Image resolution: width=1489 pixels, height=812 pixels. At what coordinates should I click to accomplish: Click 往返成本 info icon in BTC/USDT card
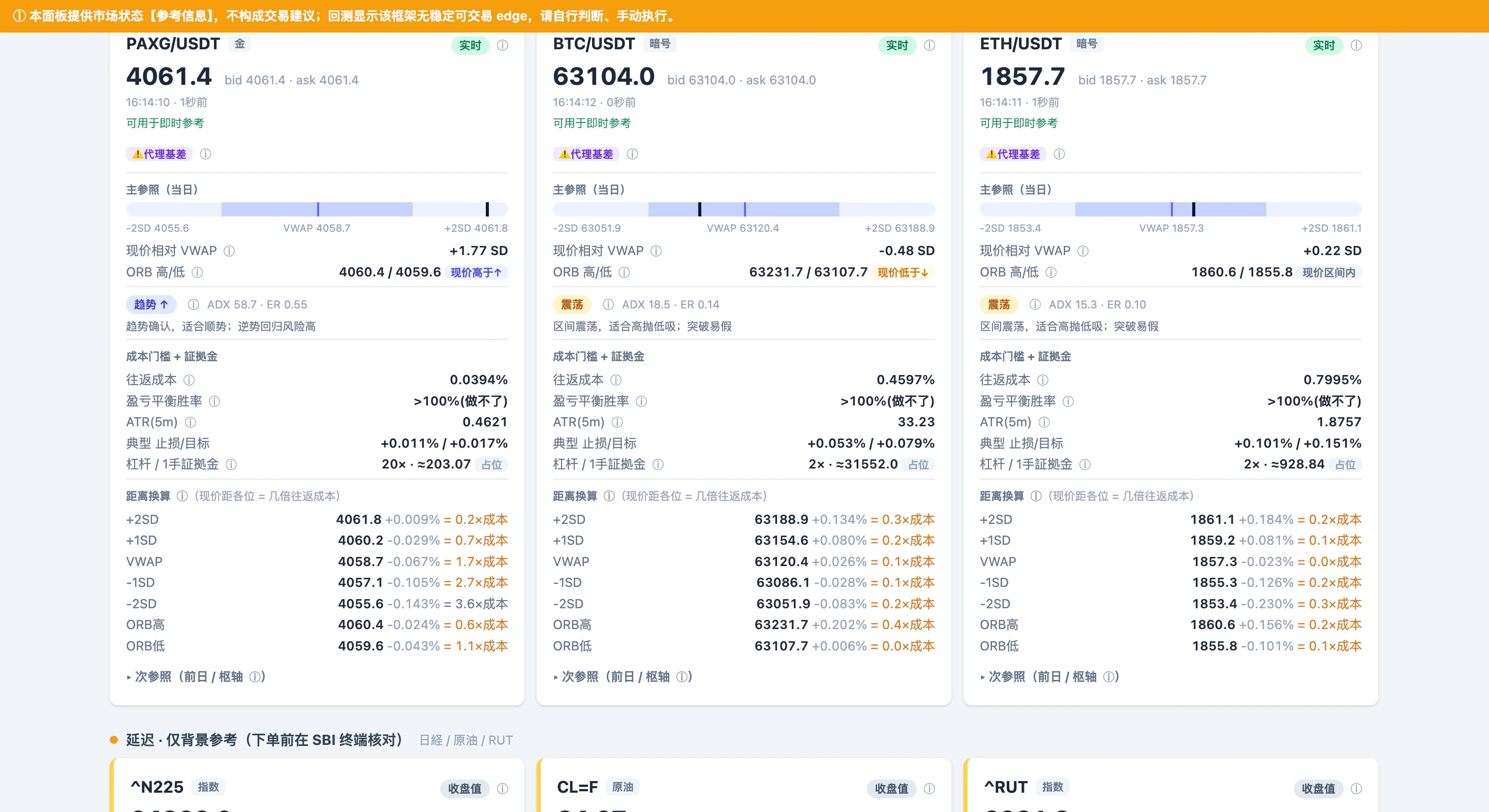click(616, 380)
